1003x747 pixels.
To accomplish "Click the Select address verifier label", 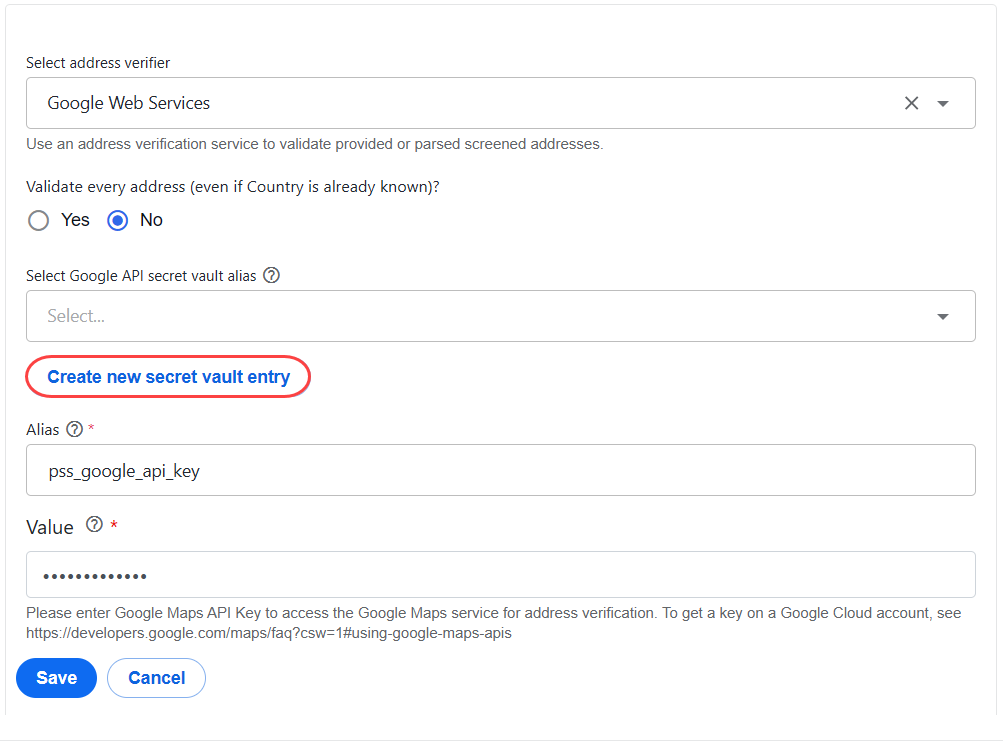I will [98, 63].
